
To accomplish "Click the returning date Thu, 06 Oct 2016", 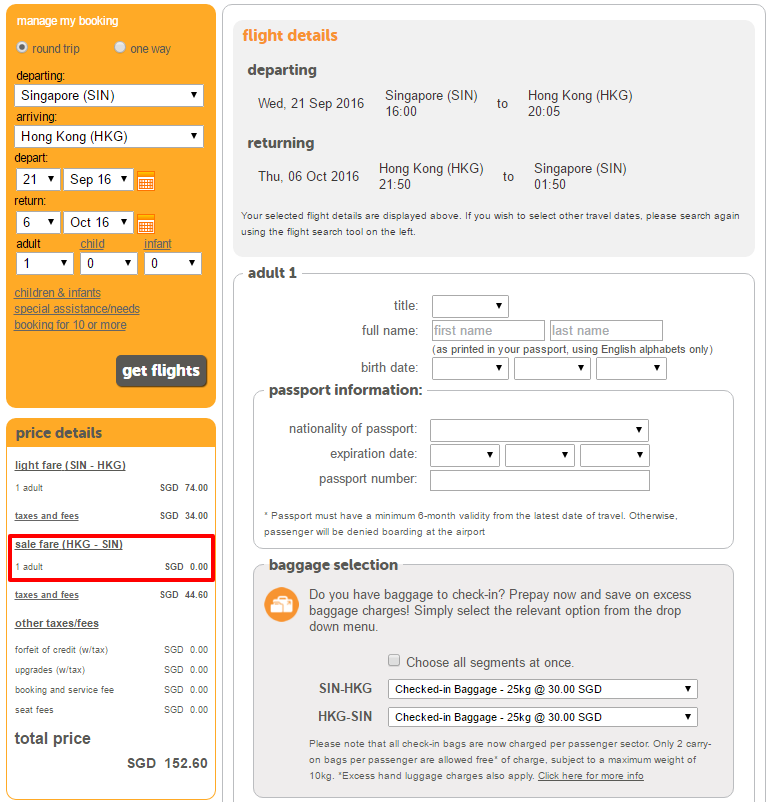I will (x=308, y=176).
